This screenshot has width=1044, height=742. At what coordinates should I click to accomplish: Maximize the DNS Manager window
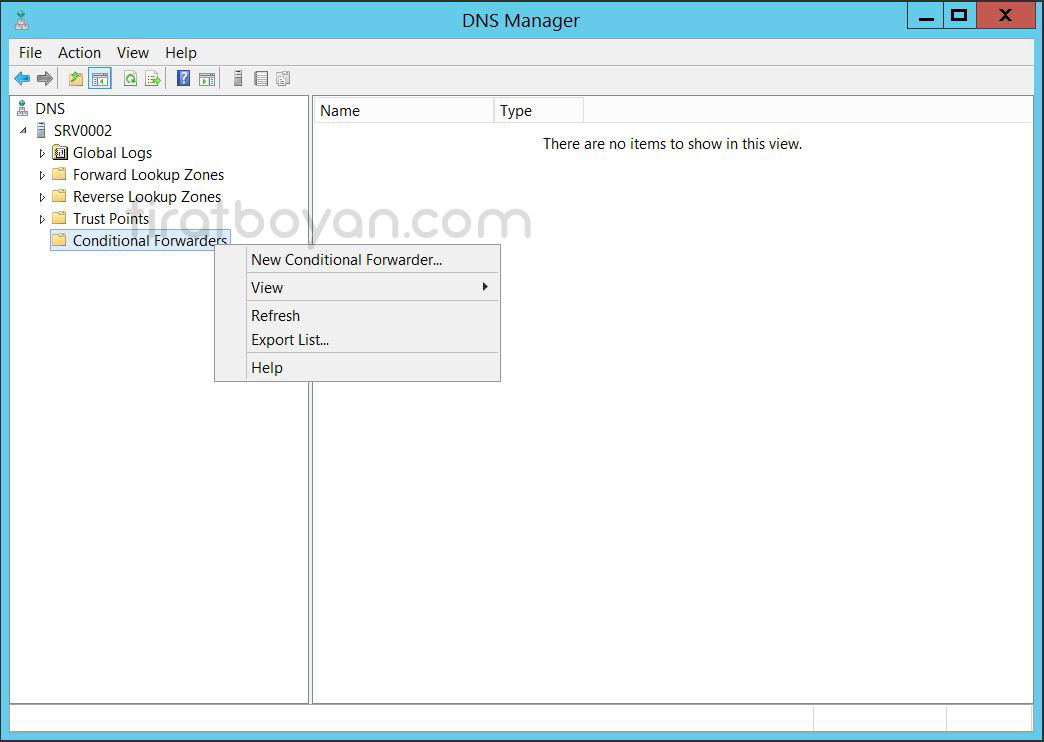959,16
